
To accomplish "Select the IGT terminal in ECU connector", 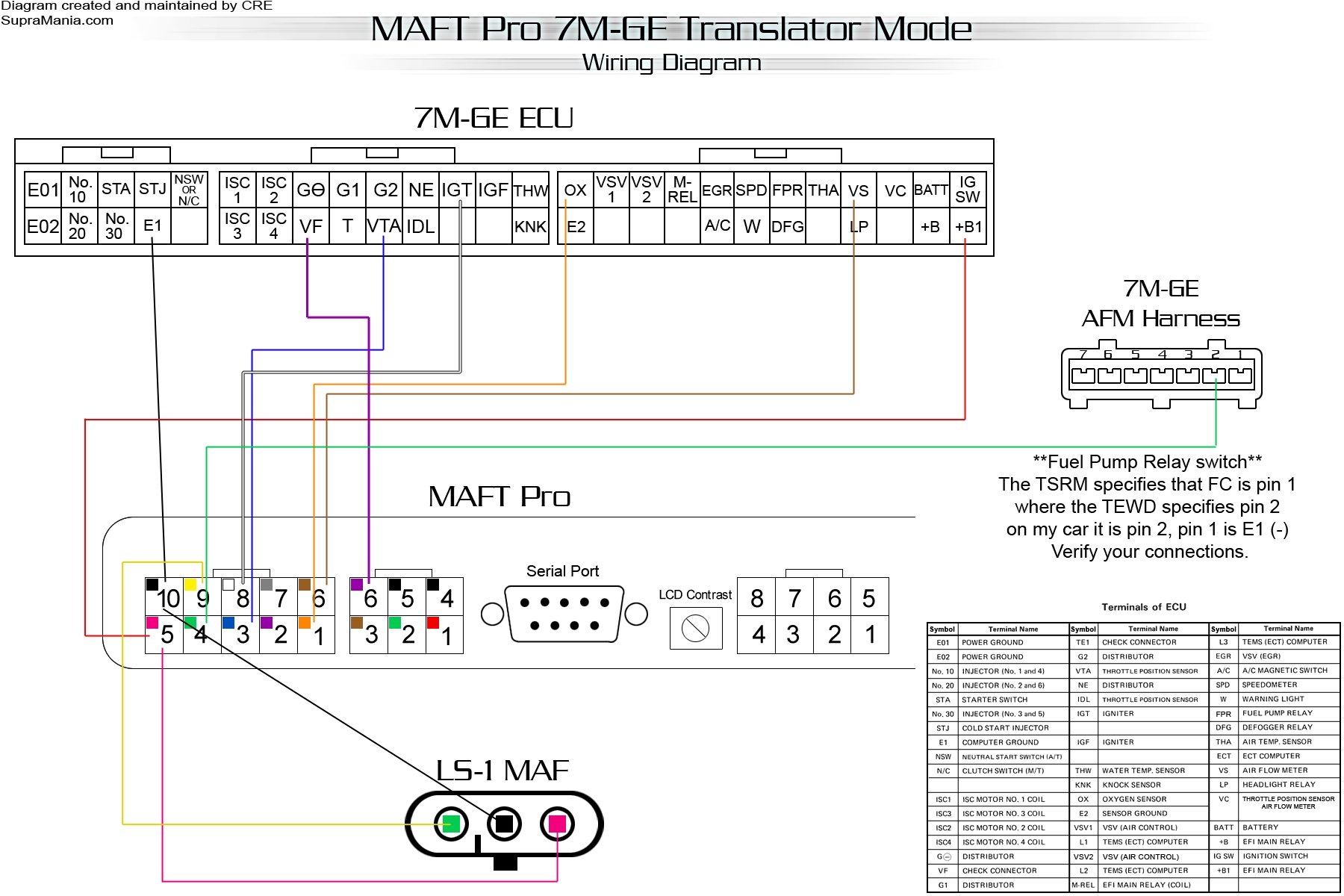I will click(x=456, y=190).
